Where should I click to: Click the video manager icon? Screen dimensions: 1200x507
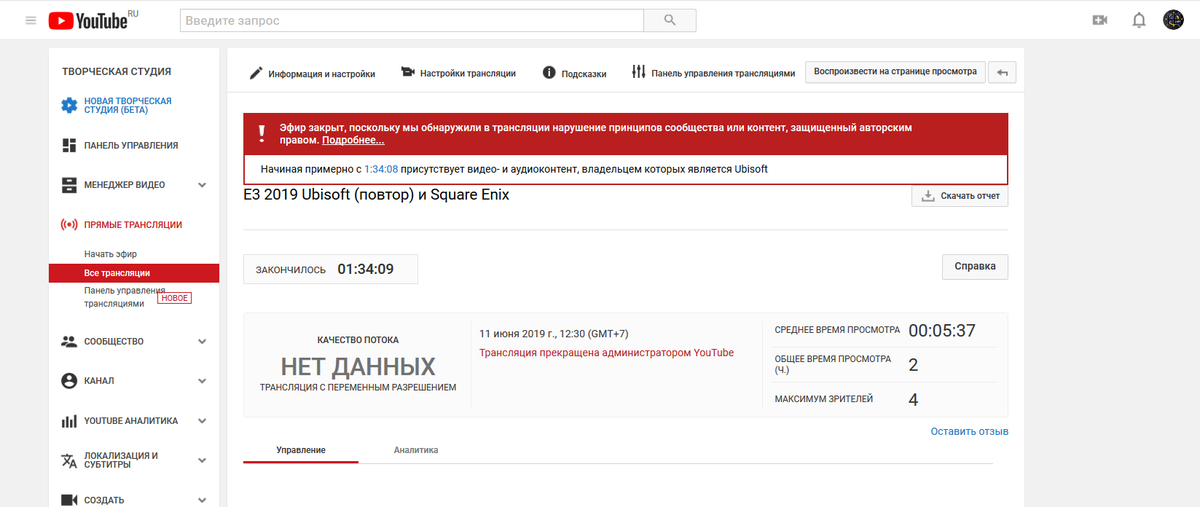click(69, 185)
